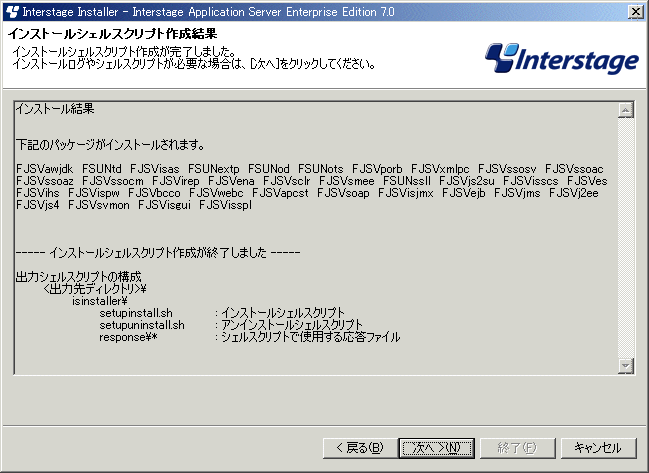Click the package name FJSVawjdk
The image size is (649, 473).
(45, 169)
